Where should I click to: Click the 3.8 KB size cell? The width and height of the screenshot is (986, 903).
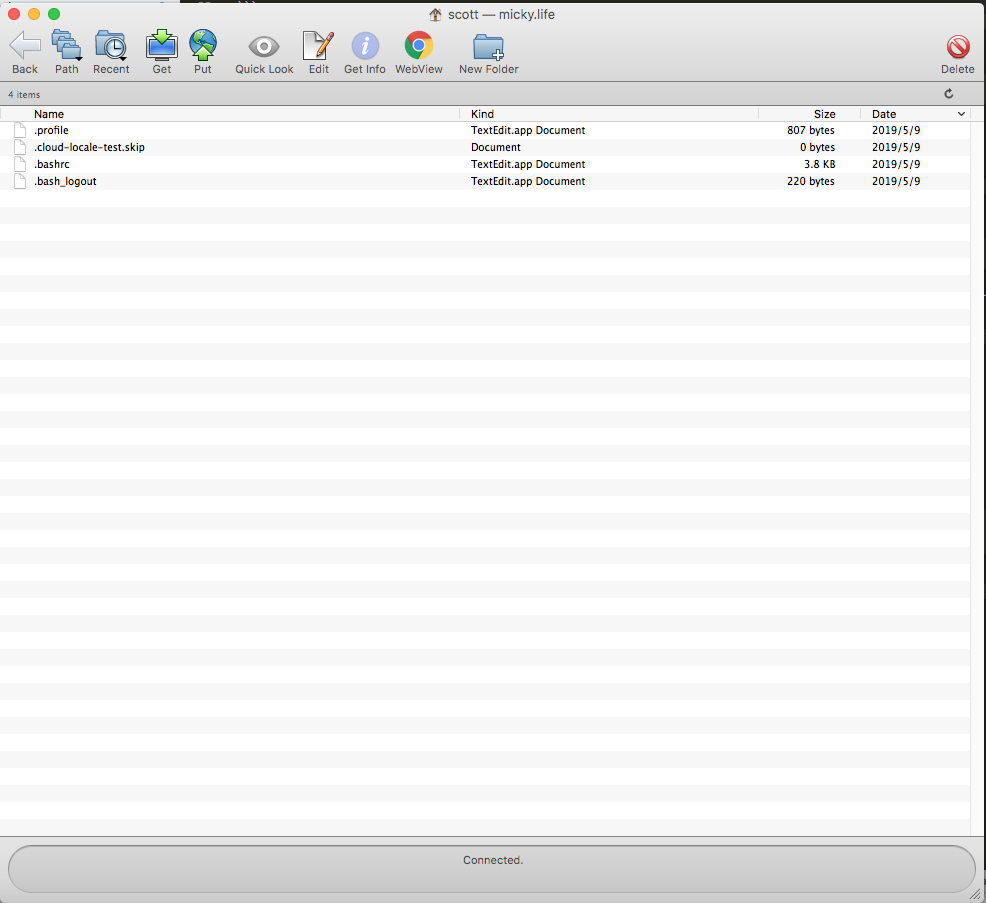tap(819, 164)
